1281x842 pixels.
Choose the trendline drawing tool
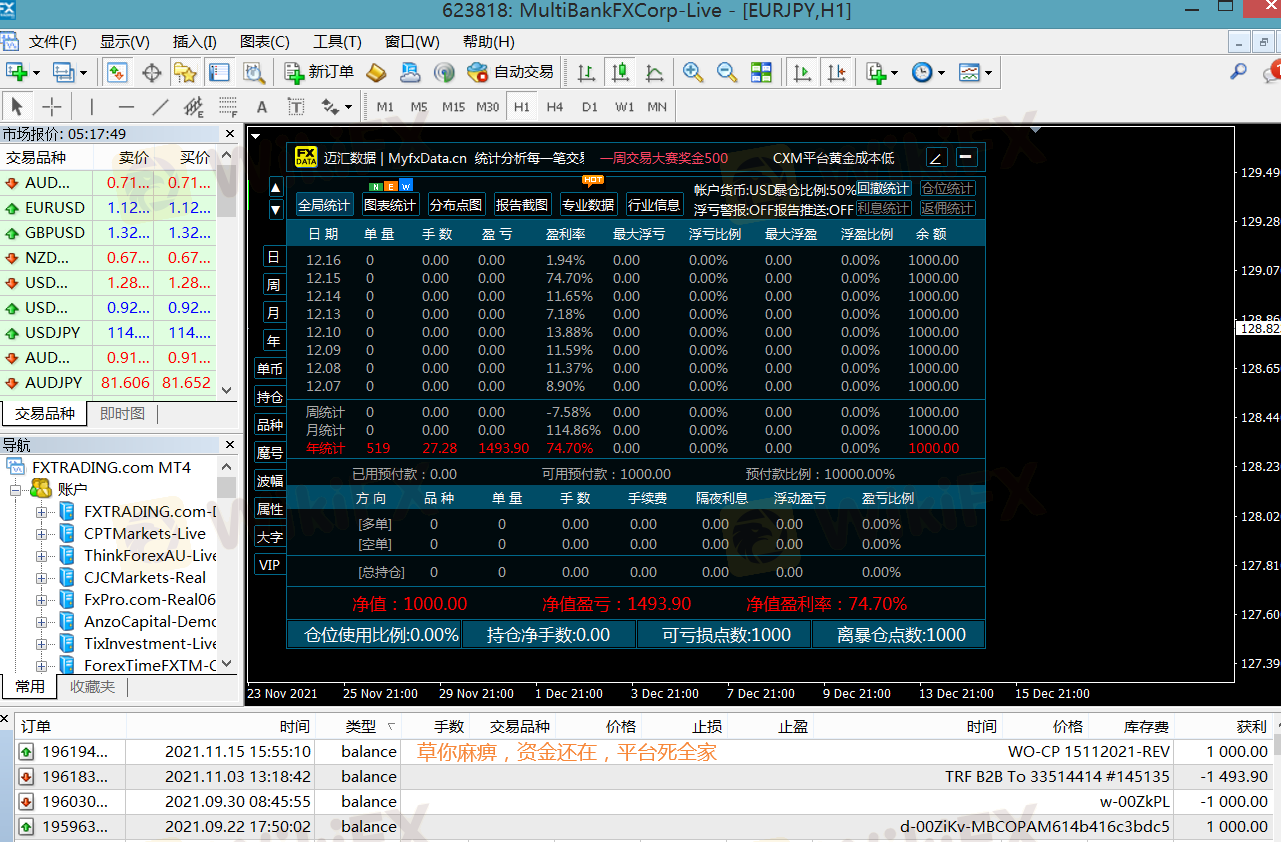point(160,107)
